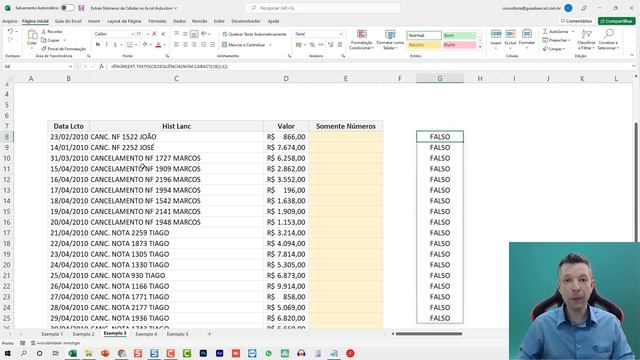Click the percent style icon

point(312,45)
